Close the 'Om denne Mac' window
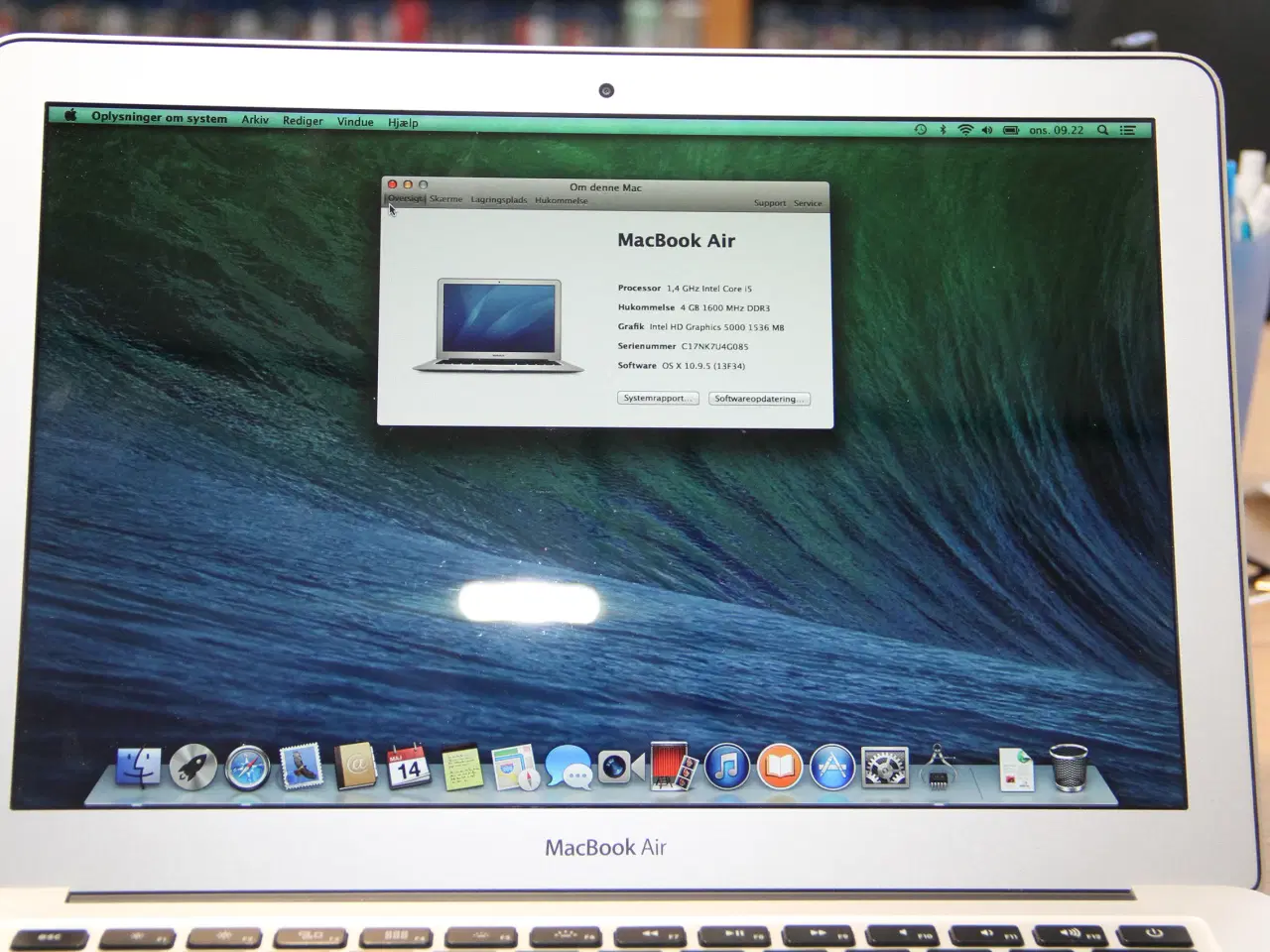1270x952 pixels. (392, 184)
